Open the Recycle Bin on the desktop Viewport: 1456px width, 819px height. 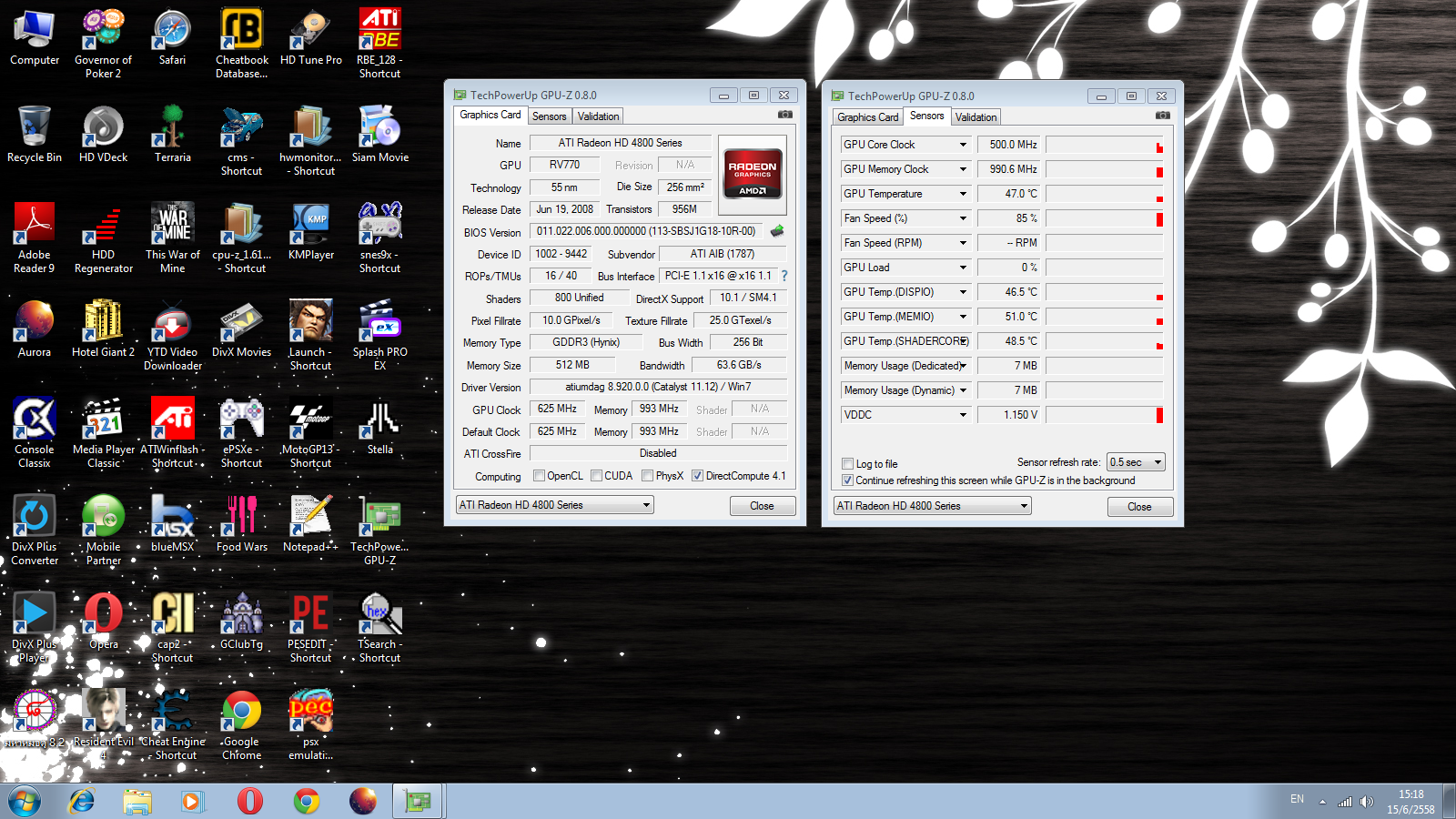point(35,134)
